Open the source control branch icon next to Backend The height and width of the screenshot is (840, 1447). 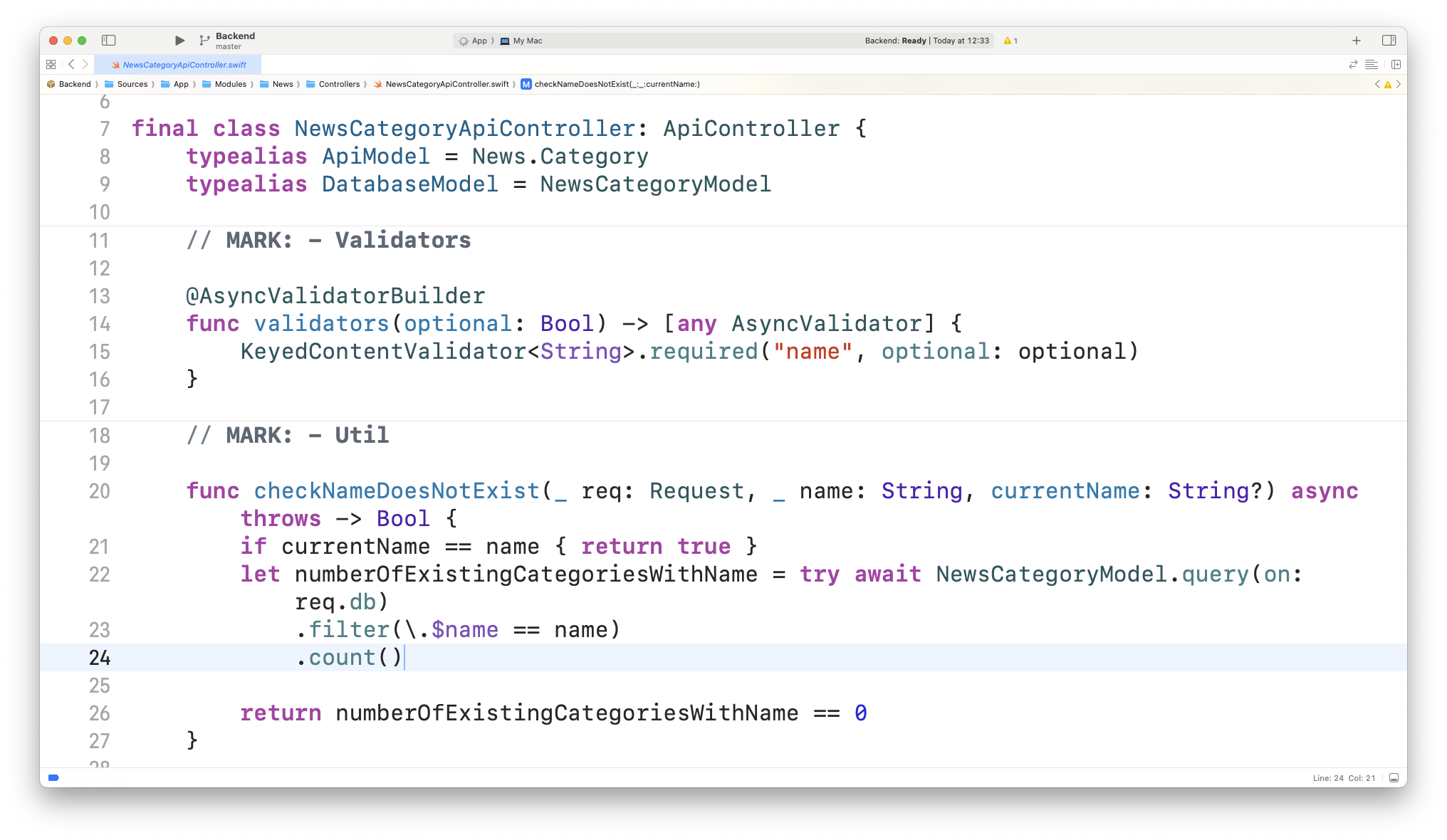point(205,41)
